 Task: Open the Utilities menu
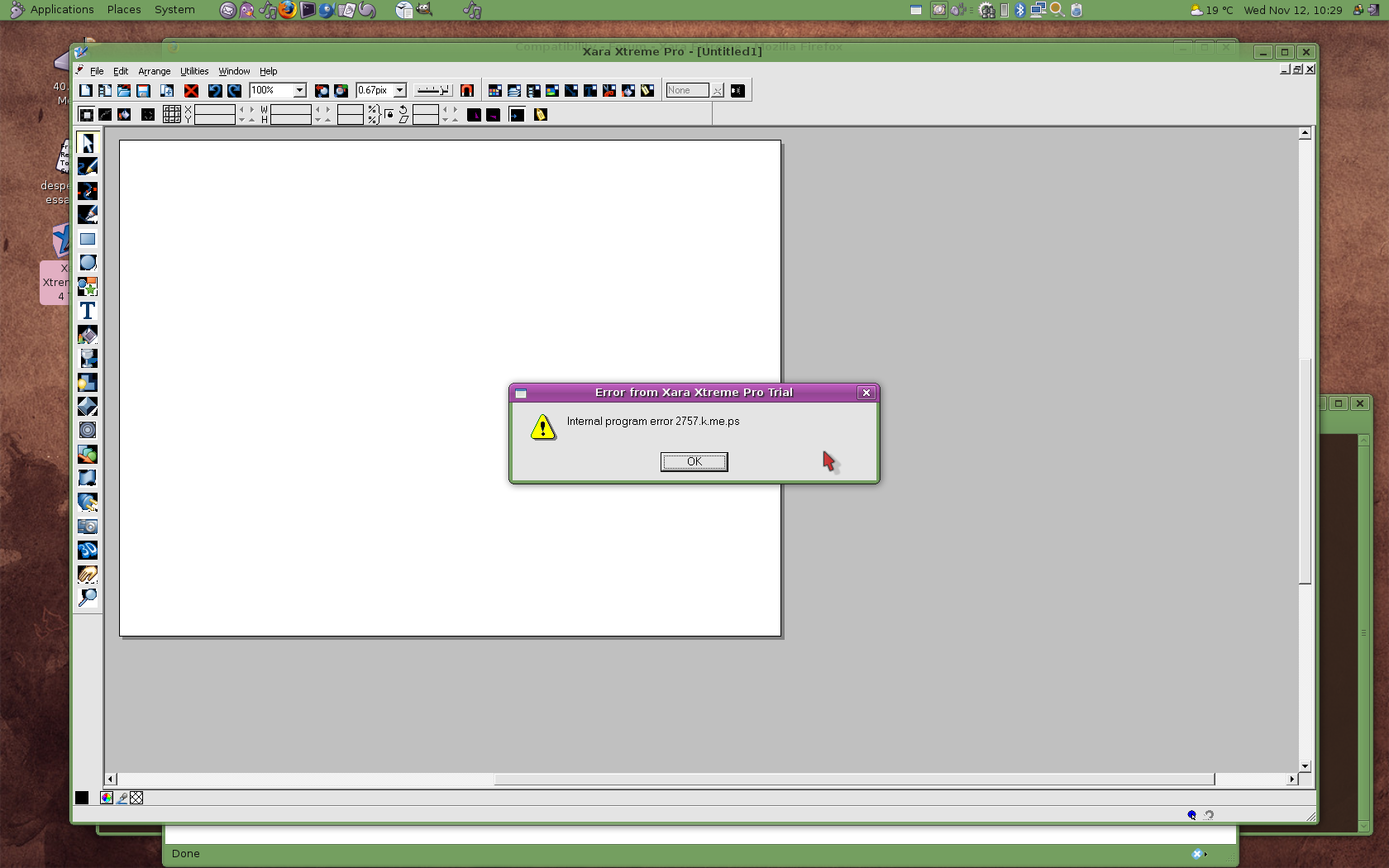(x=194, y=71)
